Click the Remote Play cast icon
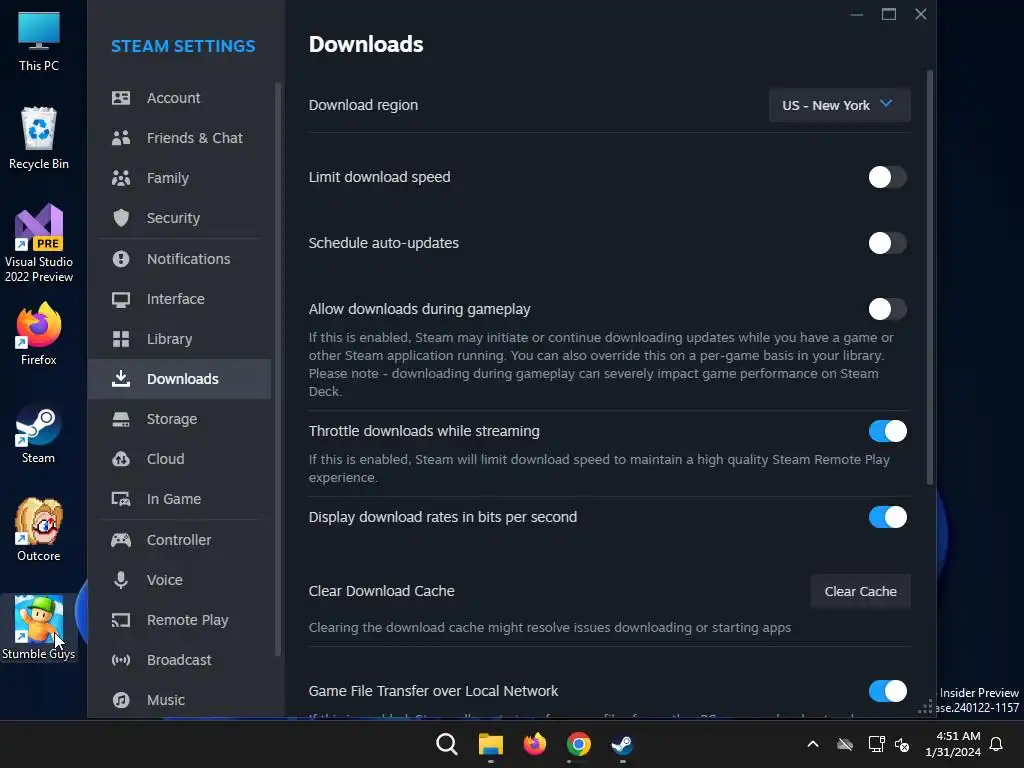 [x=121, y=620]
